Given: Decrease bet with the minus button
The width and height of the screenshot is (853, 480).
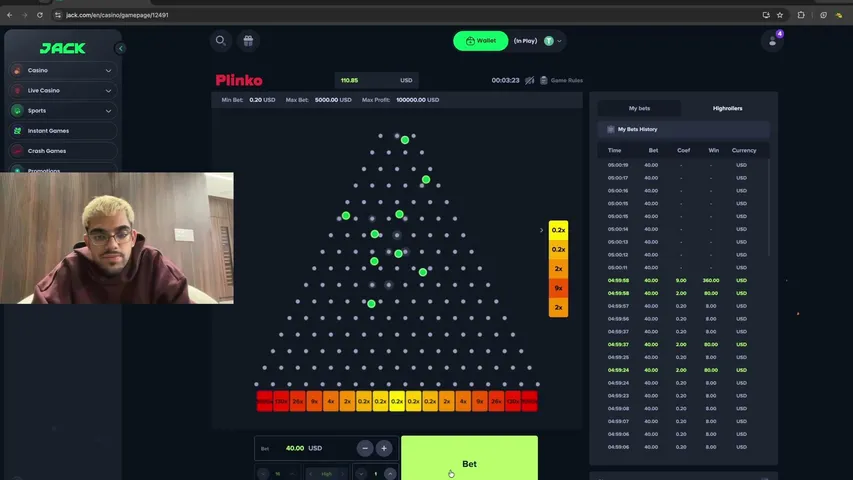Looking at the screenshot, I should [365, 448].
